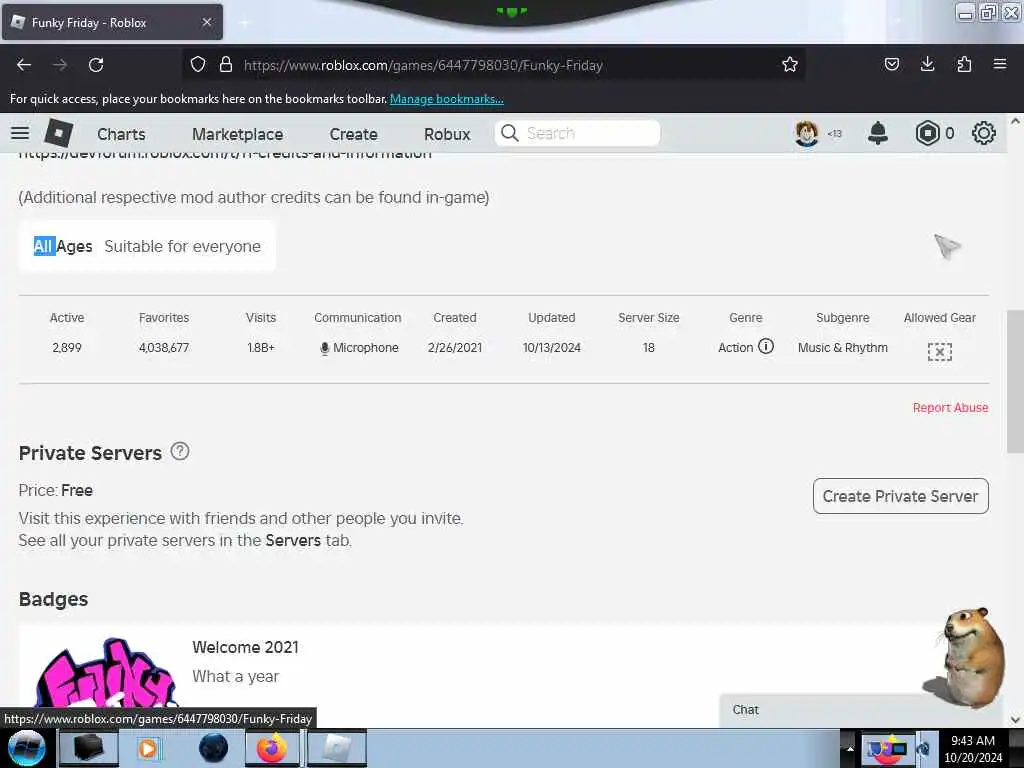Click the Roblox logo home icon

(58, 133)
